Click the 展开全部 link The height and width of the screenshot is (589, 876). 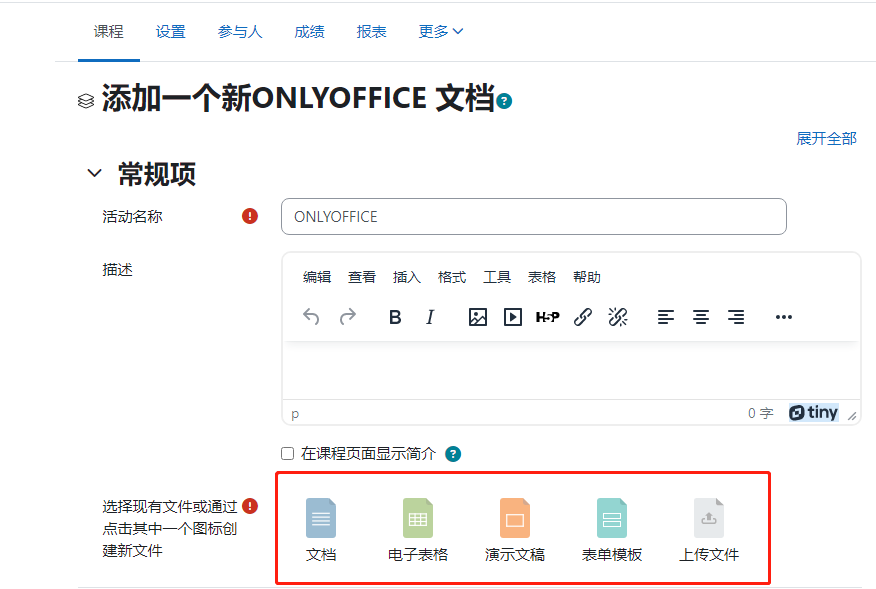[x=826, y=139]
